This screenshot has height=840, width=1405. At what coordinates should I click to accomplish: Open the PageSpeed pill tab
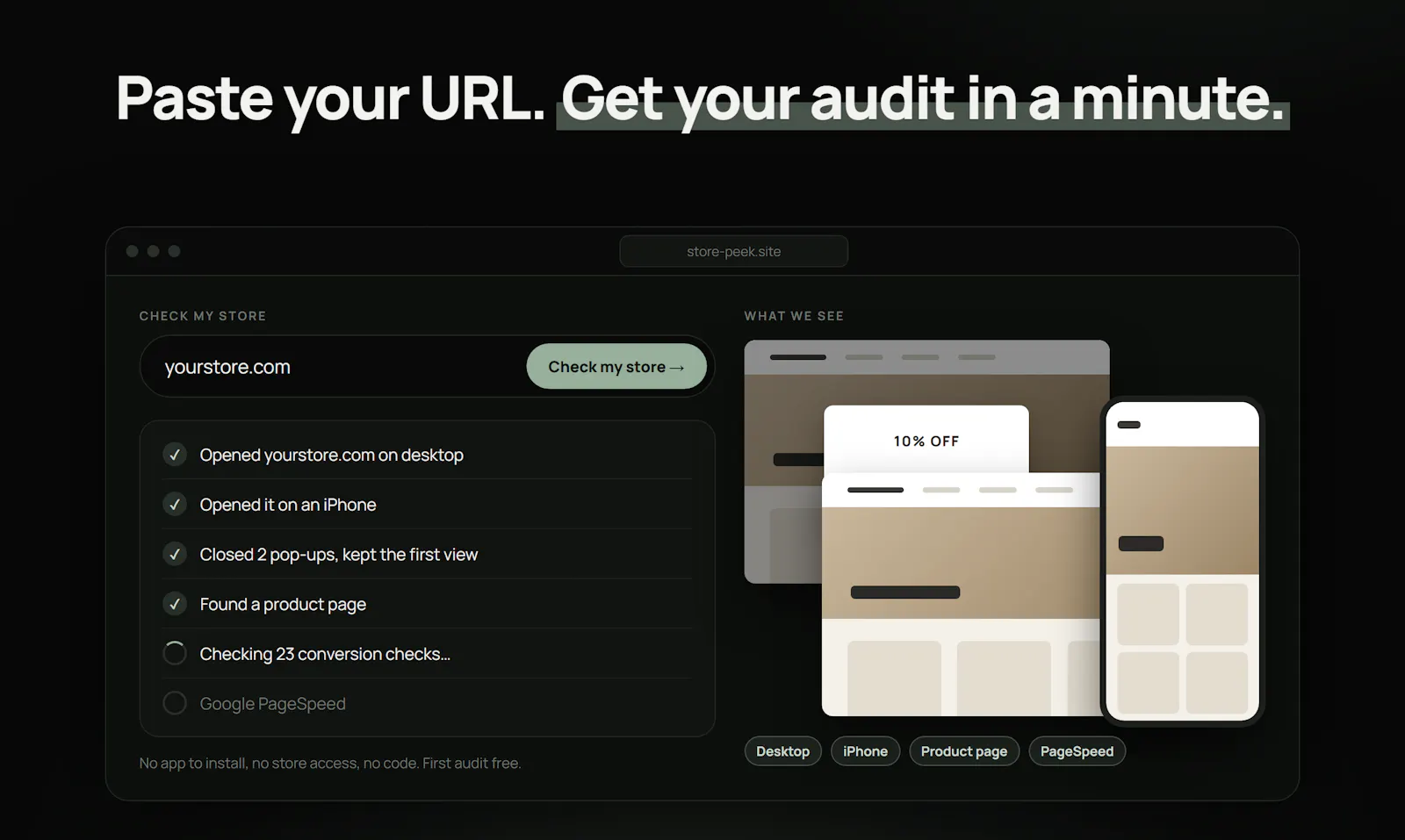1077,751
